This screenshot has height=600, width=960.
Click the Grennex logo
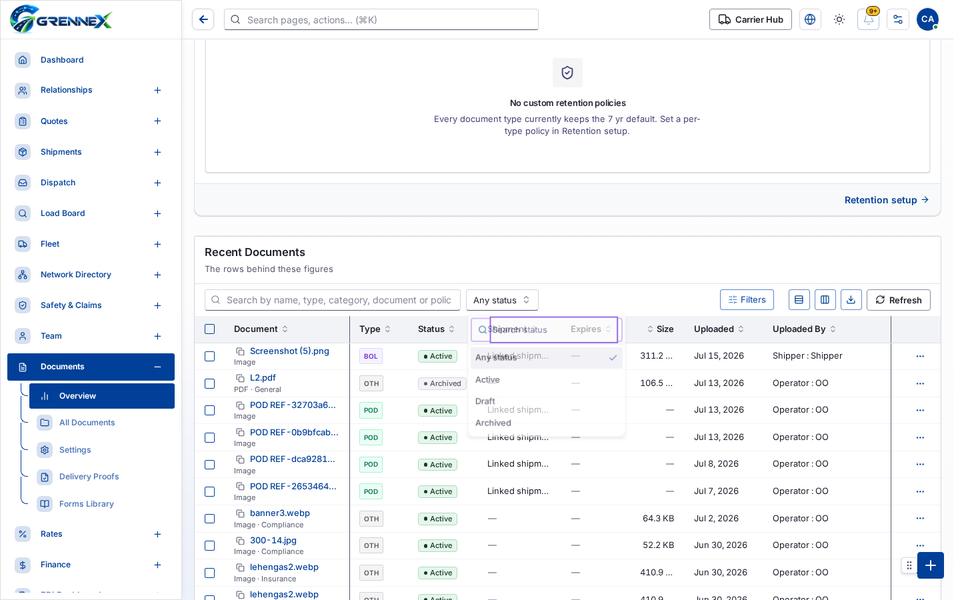61,19
